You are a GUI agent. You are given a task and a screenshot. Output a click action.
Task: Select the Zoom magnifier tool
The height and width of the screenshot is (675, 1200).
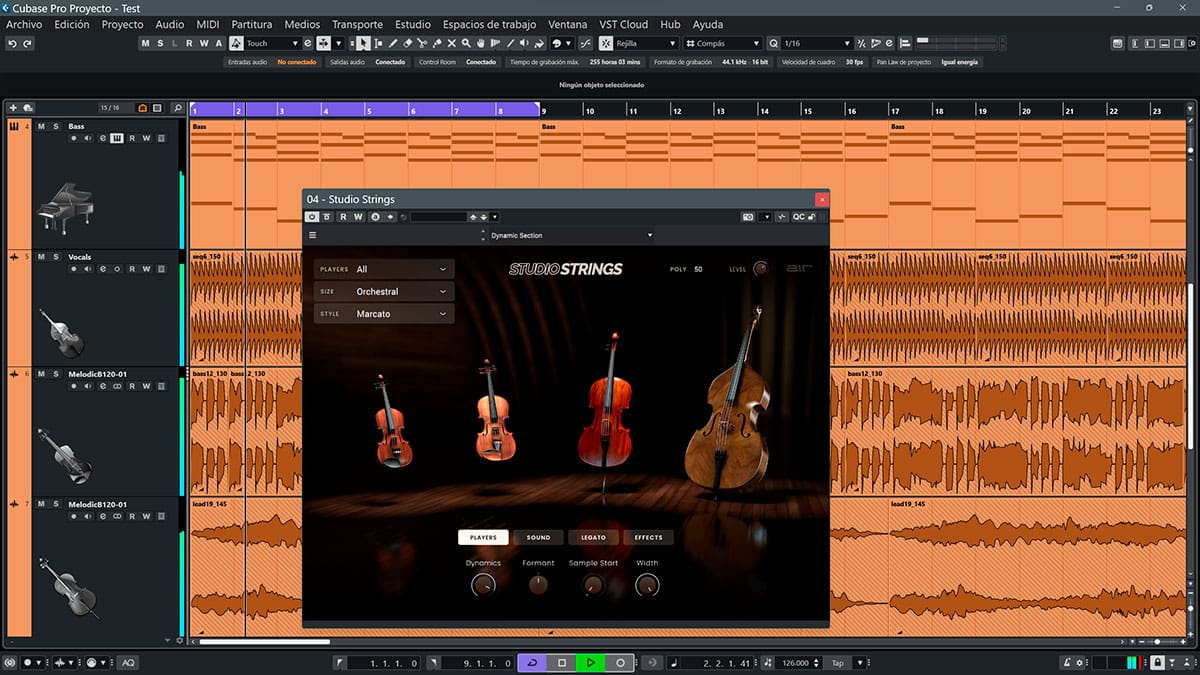(x=466, y=43)
